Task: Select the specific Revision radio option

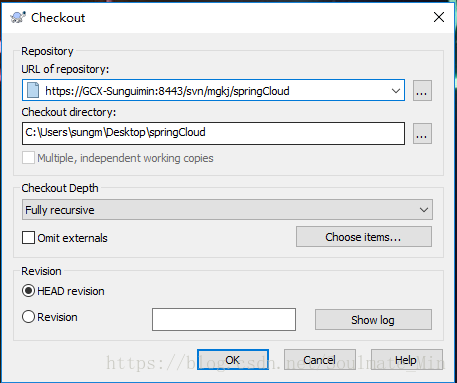Action: point(28,317)
